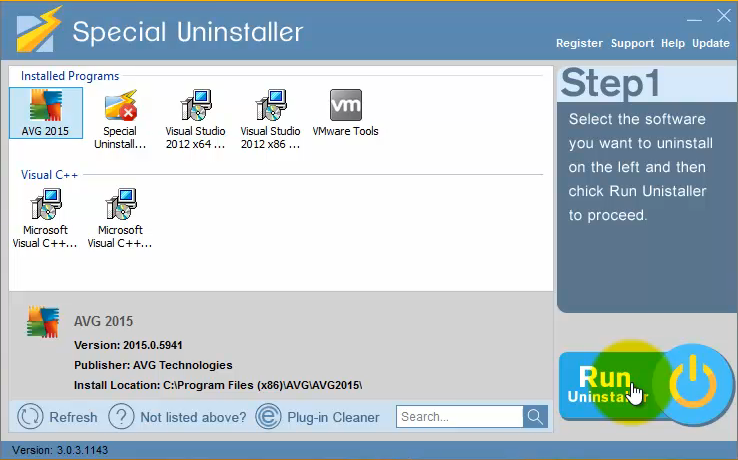Open the Register menu link
This screenshot has width=738, height=460.
coord(579,43)
